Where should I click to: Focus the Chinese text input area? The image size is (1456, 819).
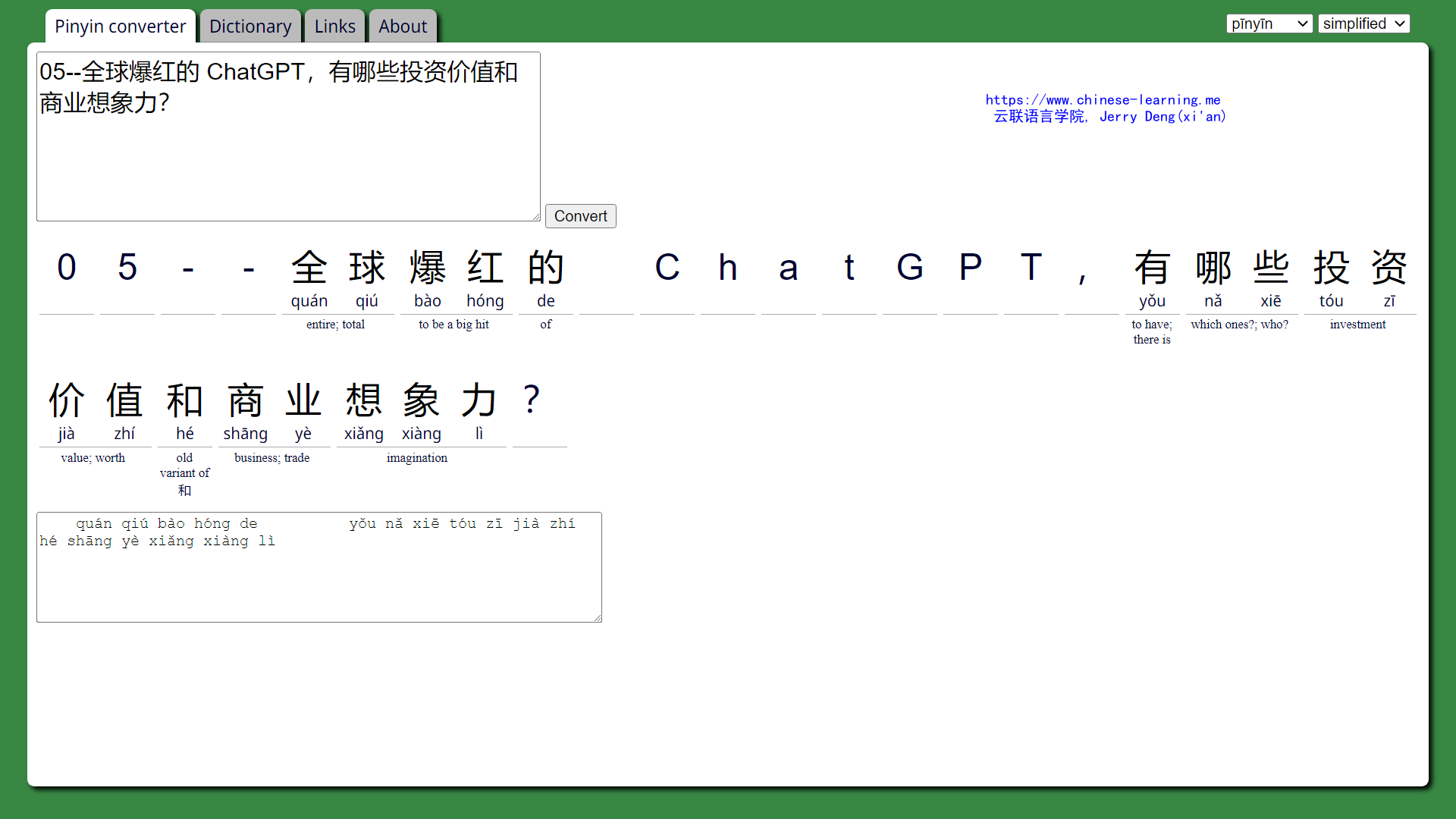click(288, 136)
